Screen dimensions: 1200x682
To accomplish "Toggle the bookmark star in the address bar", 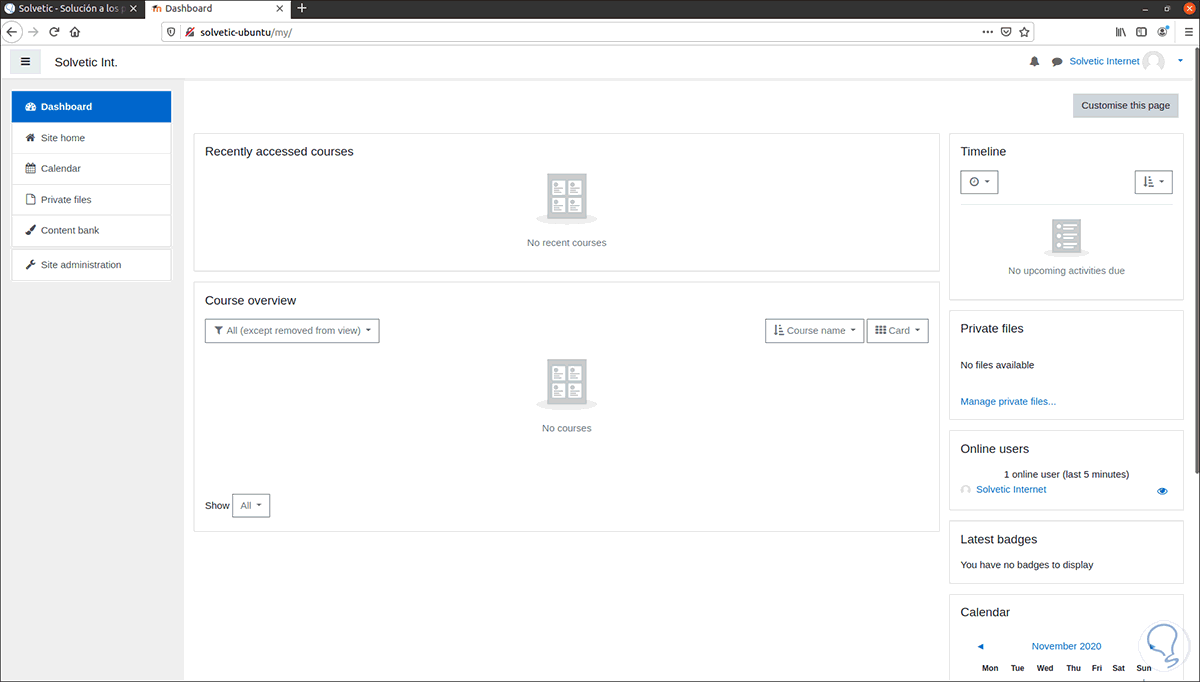I will pos(1024,31).
